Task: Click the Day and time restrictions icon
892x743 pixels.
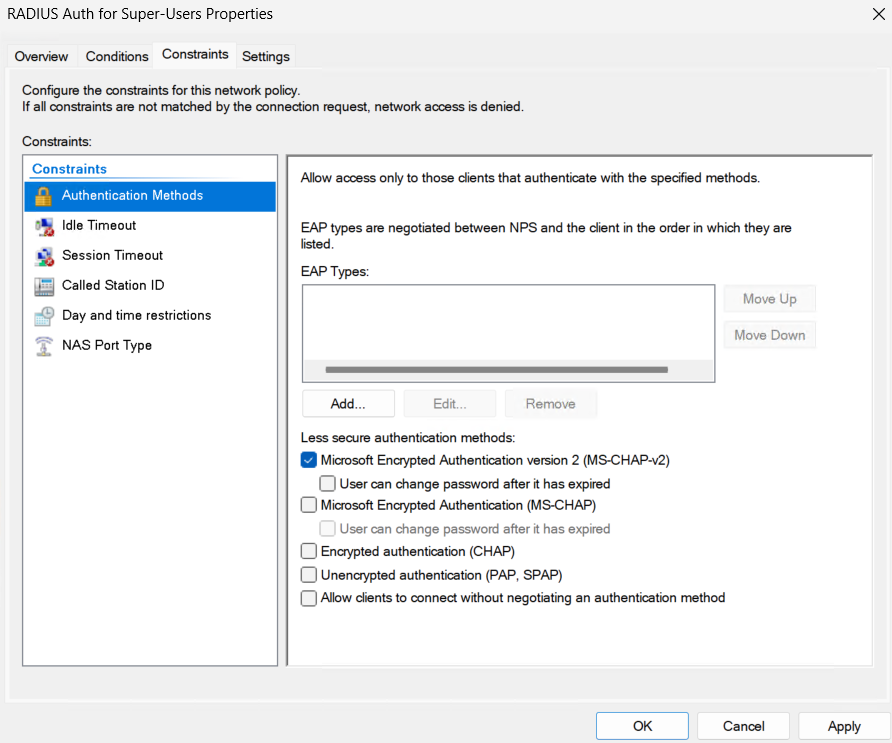Action: pos(44,316)
